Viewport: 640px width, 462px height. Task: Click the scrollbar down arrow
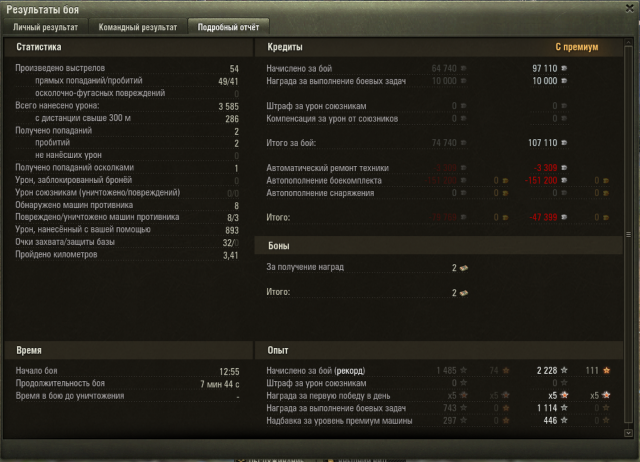(x=629, y=433)
